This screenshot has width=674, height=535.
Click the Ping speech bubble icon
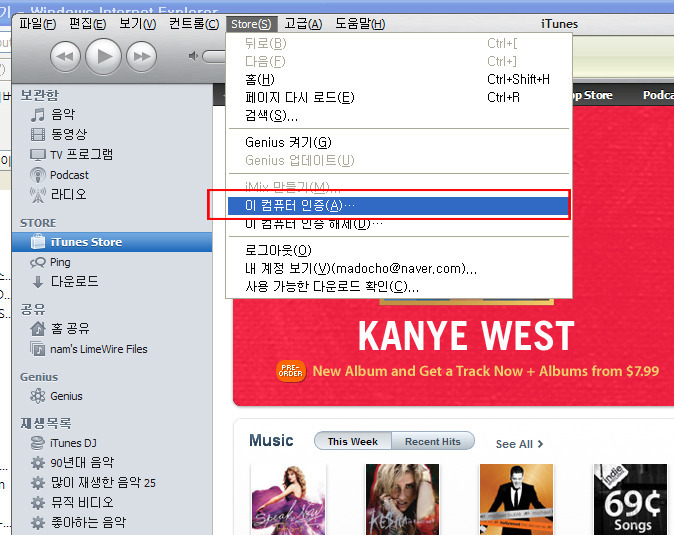pyautogui.click(x=38, y=262)
